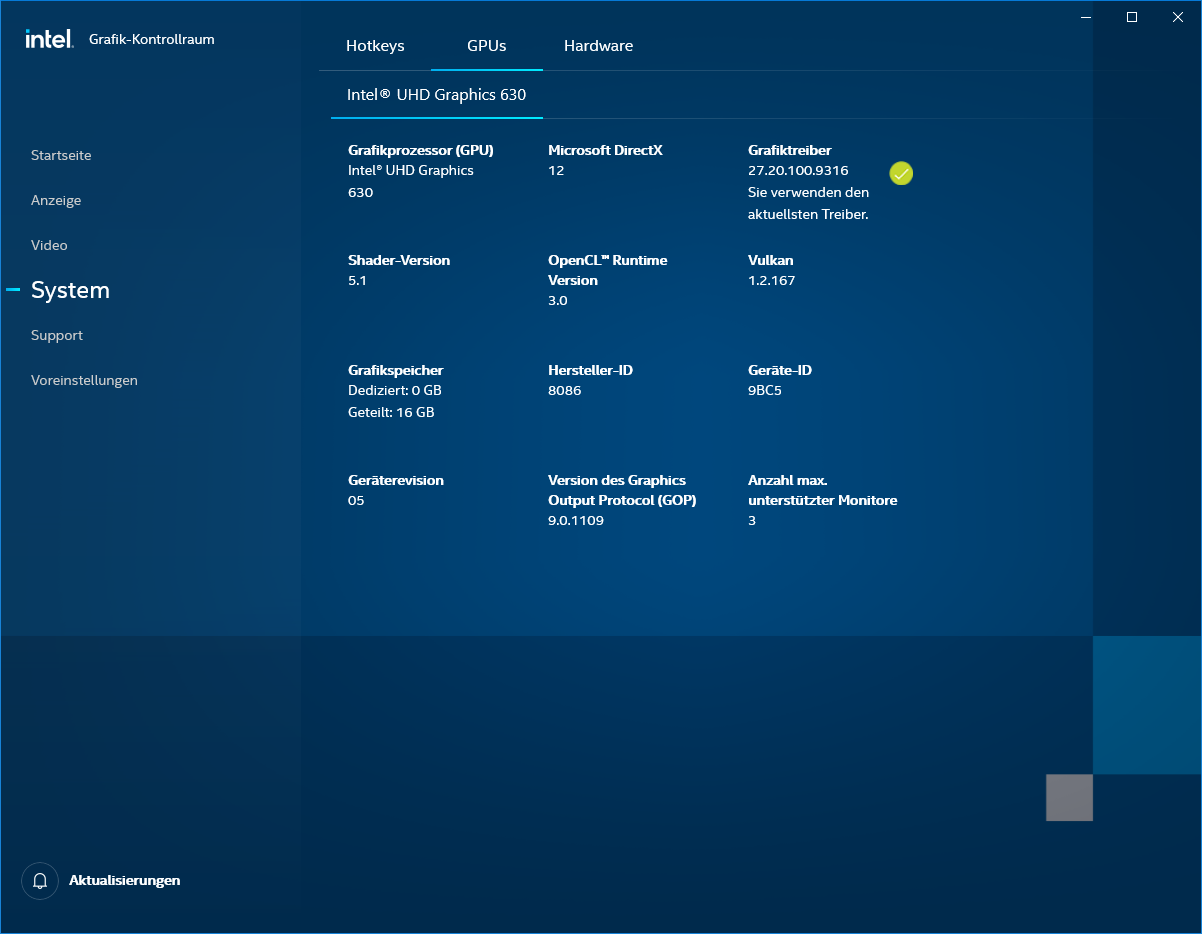Click the Dediziert: 0 GB text
This screenshot has width=1202, height=934.
click(x=395, y=390)
